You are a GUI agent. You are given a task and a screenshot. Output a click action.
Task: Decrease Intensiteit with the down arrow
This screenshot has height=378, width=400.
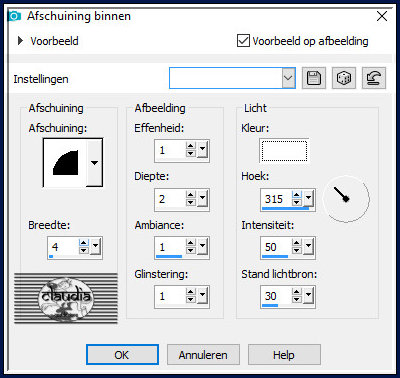297,251
